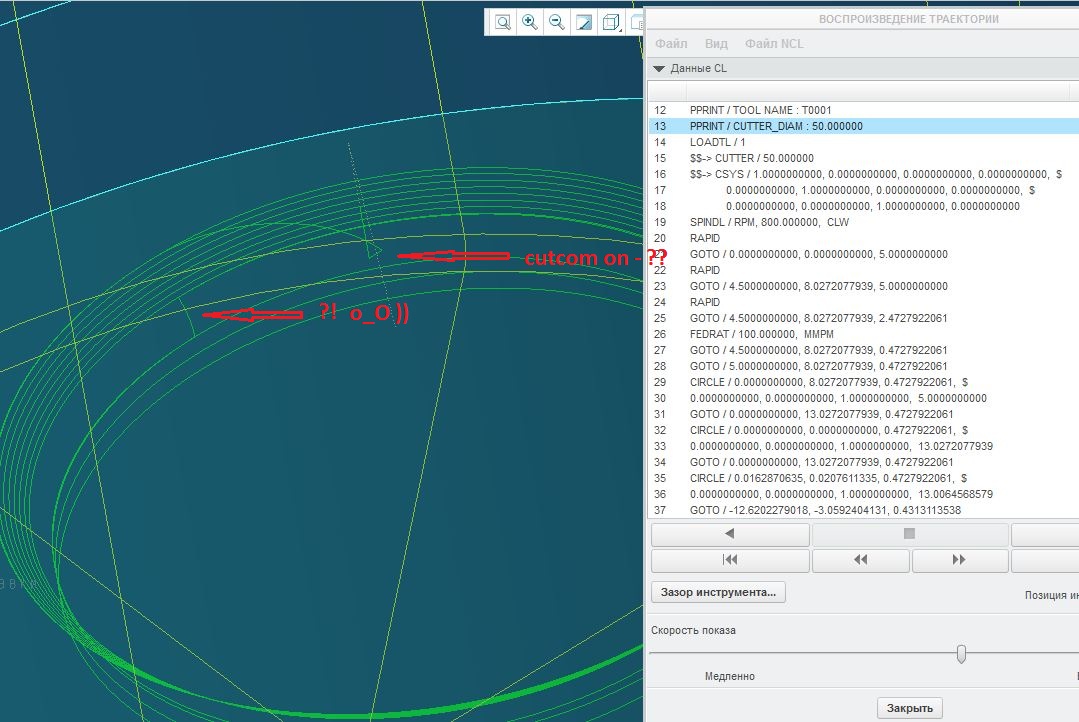Select line 13 PPRINT / CUTTER_DIAM : 50.000000
The height and width of the screenshot is (722, 1079).
tap(864, 126)
